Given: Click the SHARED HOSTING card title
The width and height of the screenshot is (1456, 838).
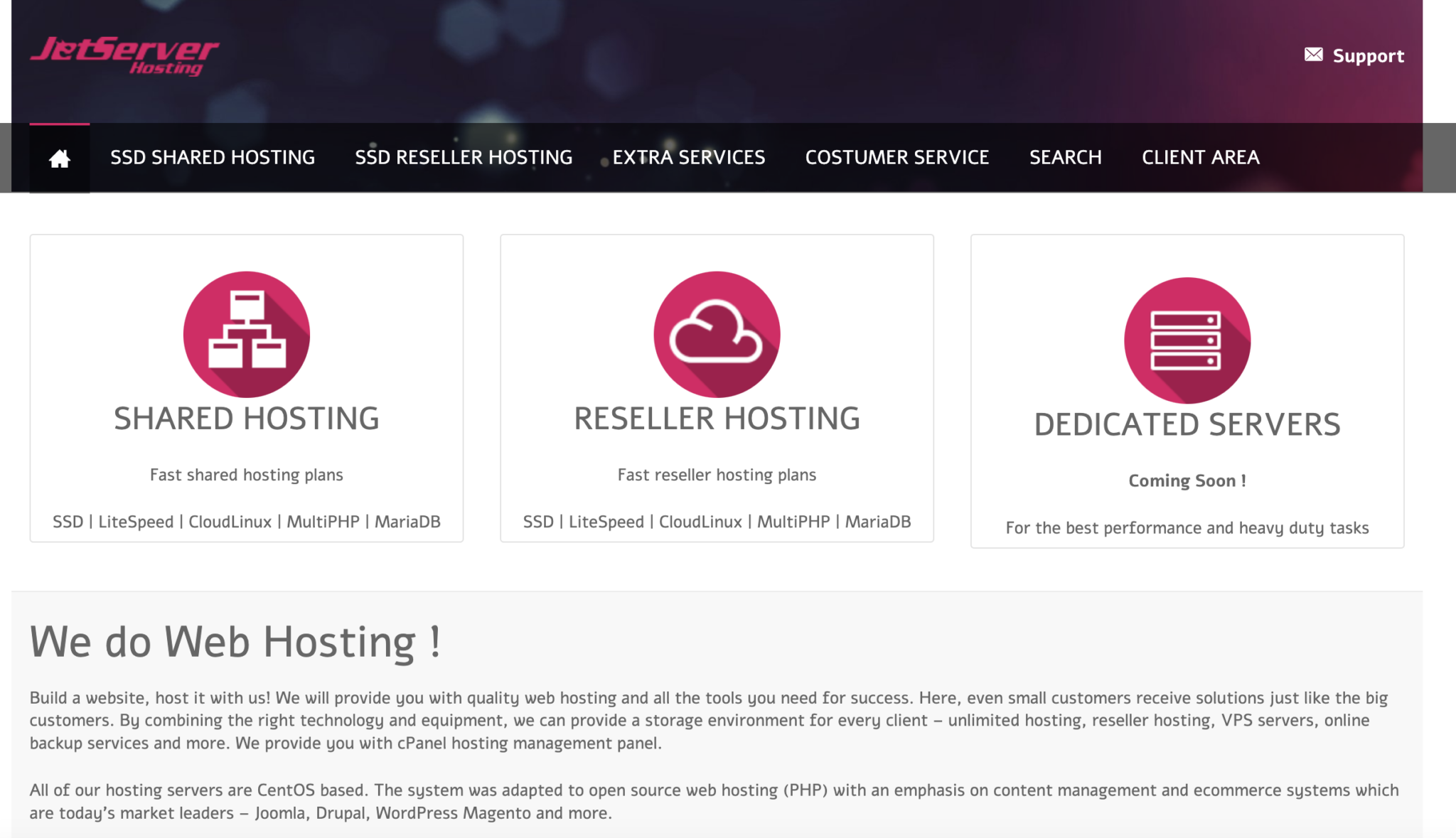Looking at the screenshot, I should coord(246,418).
